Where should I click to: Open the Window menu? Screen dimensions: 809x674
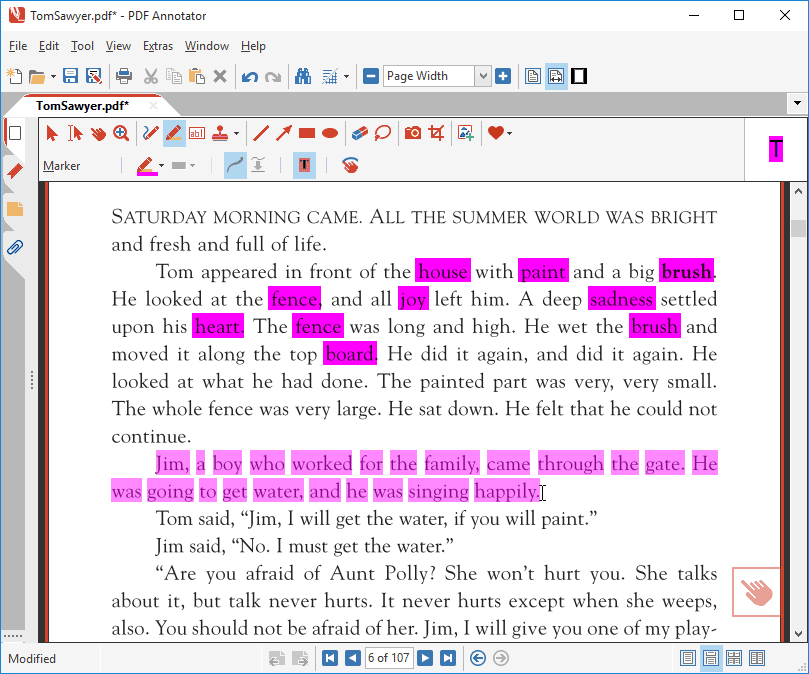tap(206, 46)
